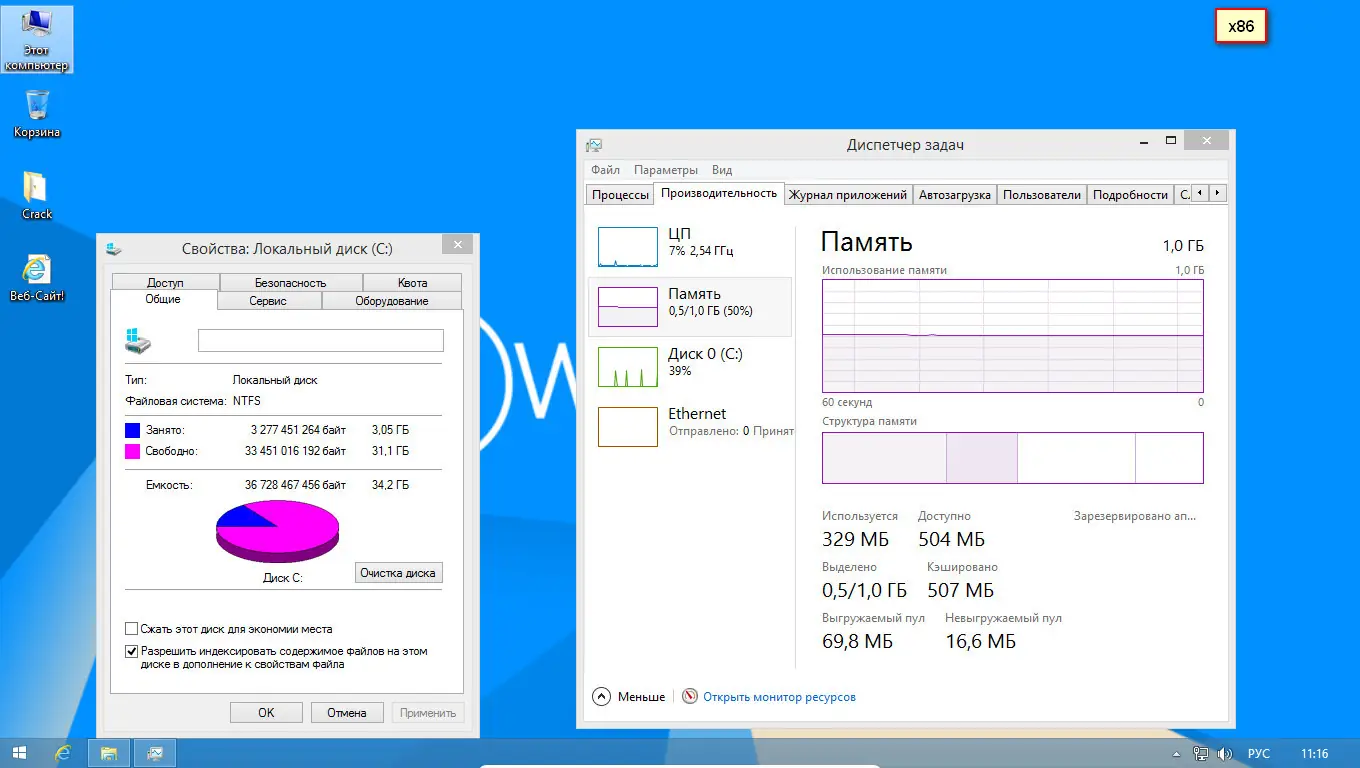Click the magenta Свободно color swatch
The width and height of the screenshot is (1360, 768).
(133, 451)
